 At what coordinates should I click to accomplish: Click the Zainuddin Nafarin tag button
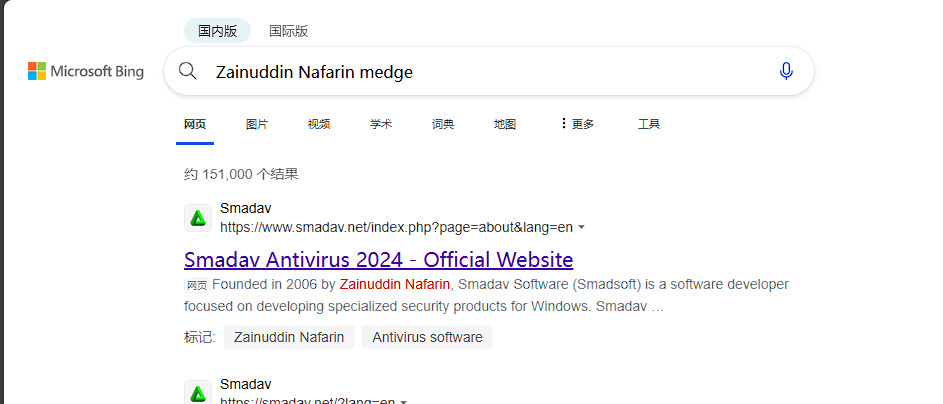[x=289, y=337]
